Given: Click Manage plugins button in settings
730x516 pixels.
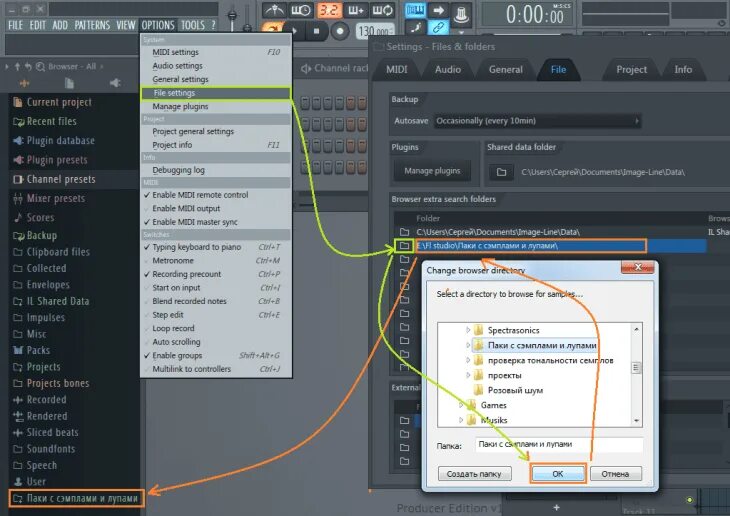Looking at the screenshot, I should coord(432,171).
